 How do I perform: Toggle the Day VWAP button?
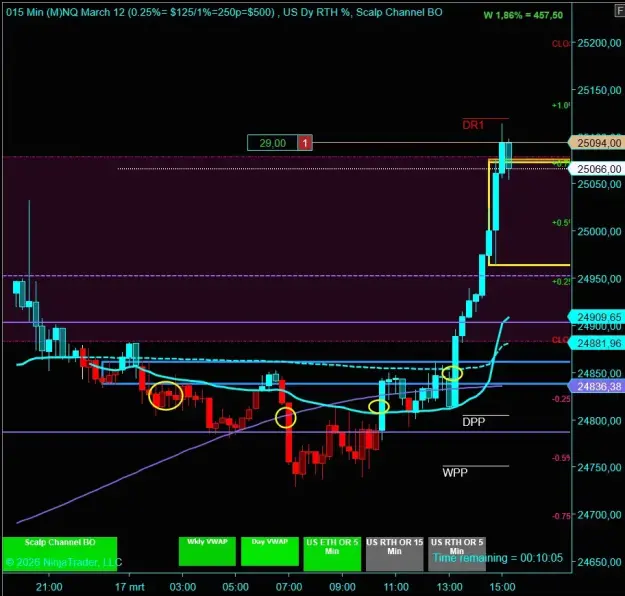270,551
